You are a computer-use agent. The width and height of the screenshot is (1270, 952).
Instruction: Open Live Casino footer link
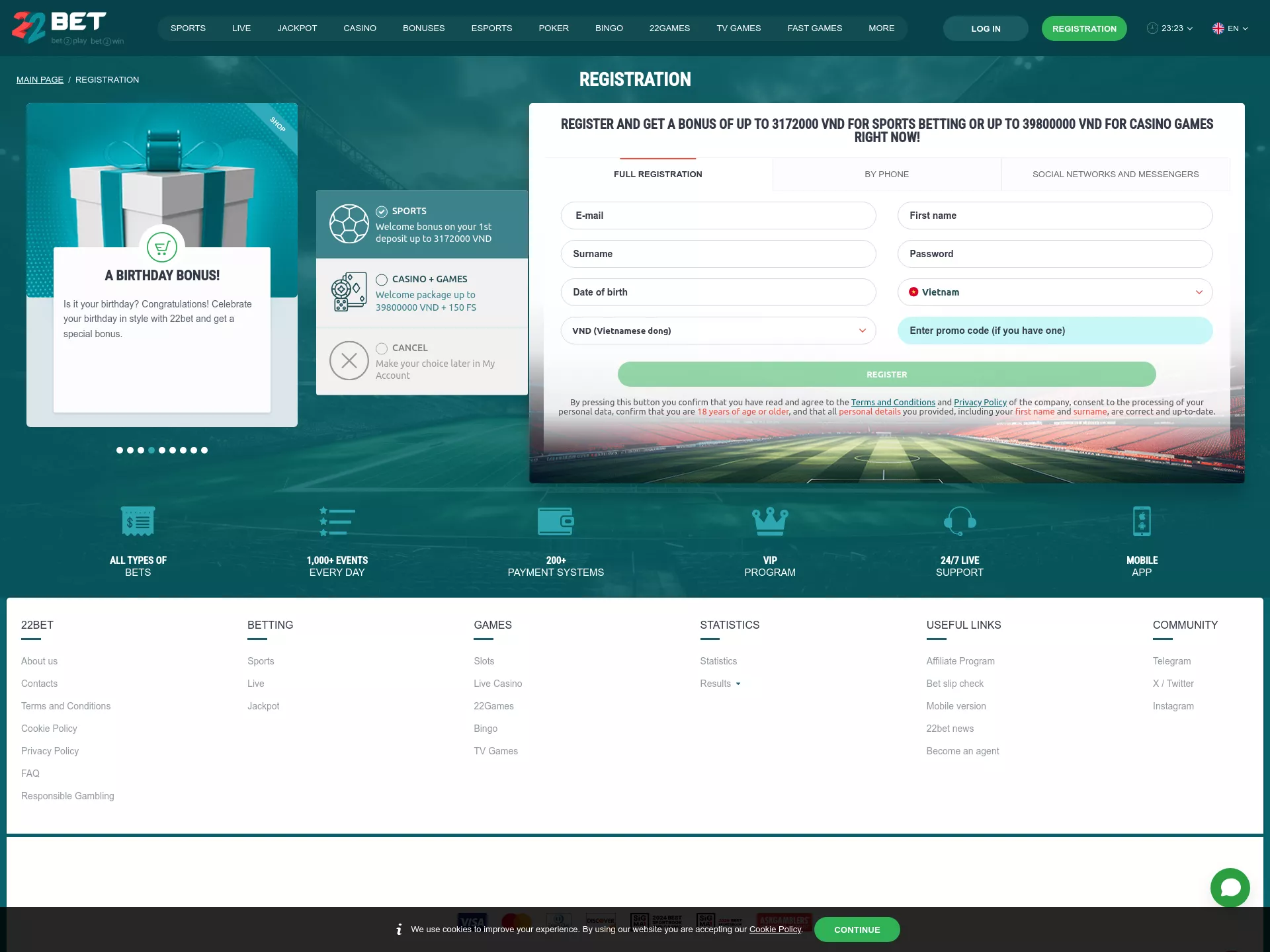497,684
